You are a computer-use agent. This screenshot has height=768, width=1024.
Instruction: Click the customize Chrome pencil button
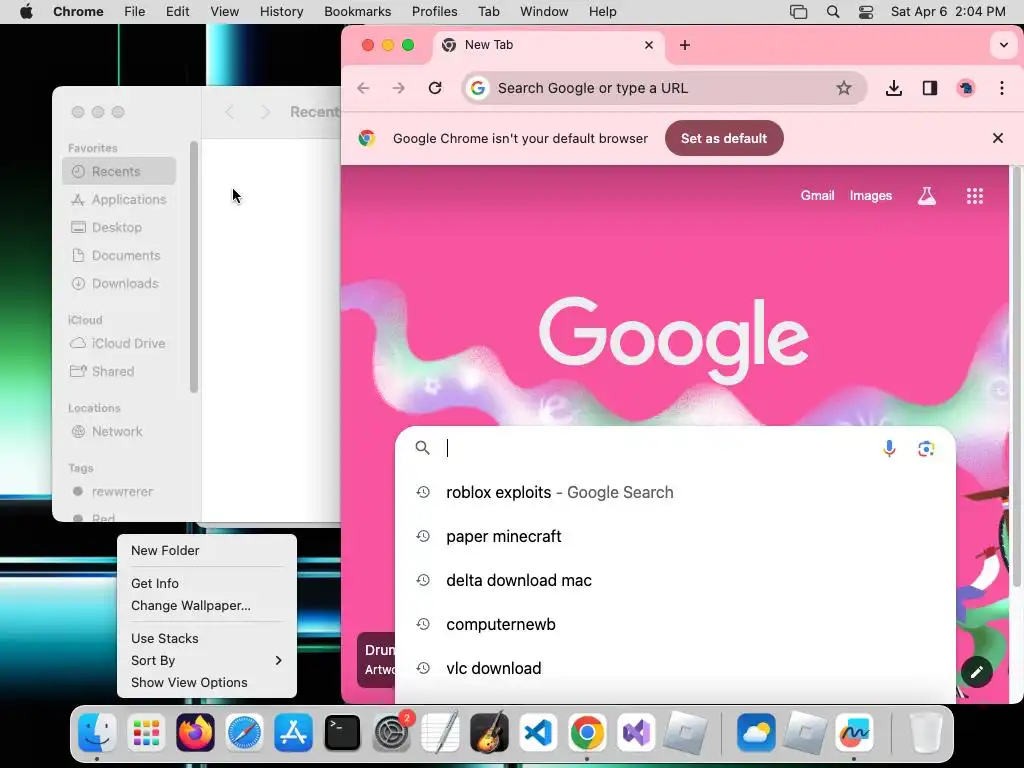[x=977, y=672]
